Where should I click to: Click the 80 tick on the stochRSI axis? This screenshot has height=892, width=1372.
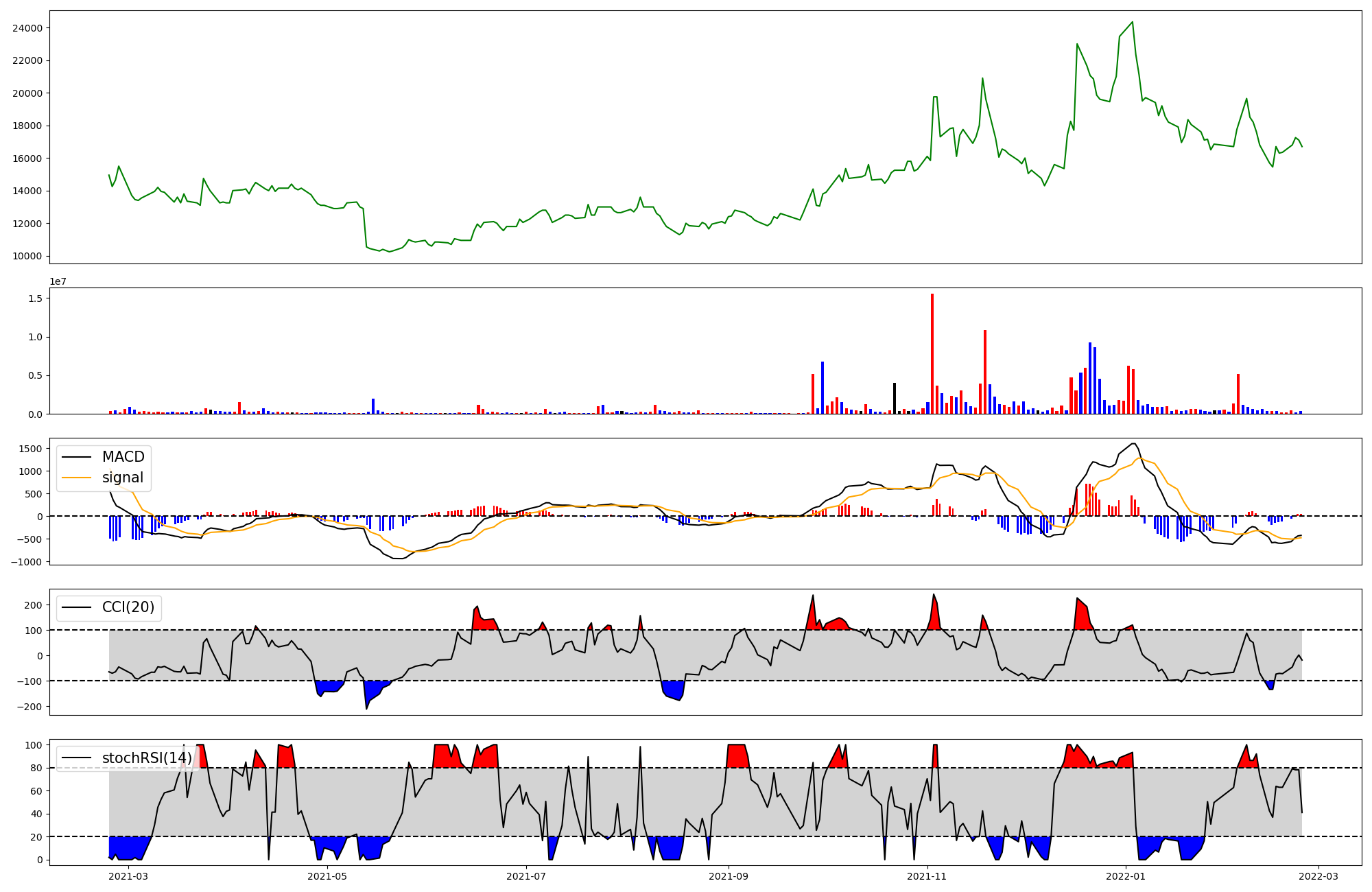36,768
